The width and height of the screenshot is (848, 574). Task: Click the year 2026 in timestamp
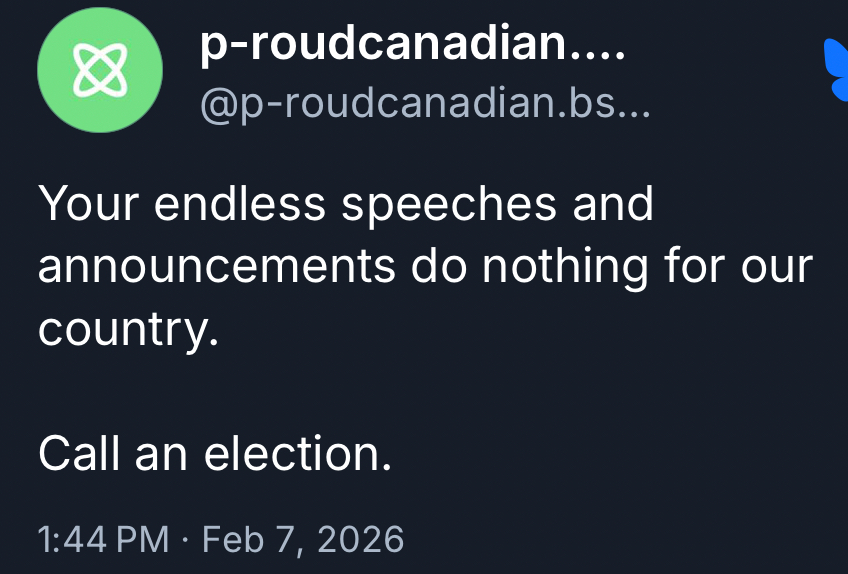[x=360, y=540]
